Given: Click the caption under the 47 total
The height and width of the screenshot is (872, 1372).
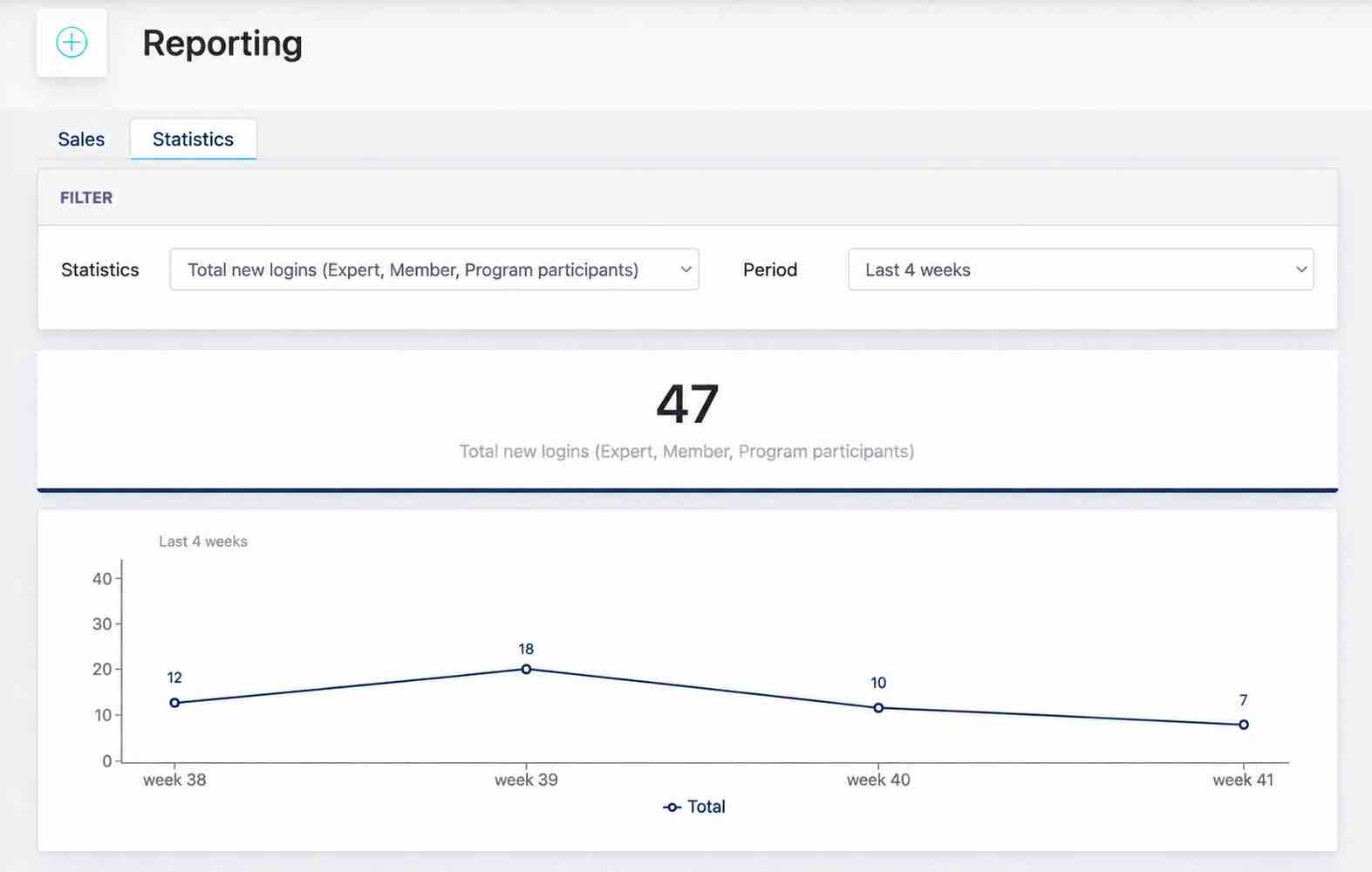Looking at the screenshot, I should coord(687,452).
